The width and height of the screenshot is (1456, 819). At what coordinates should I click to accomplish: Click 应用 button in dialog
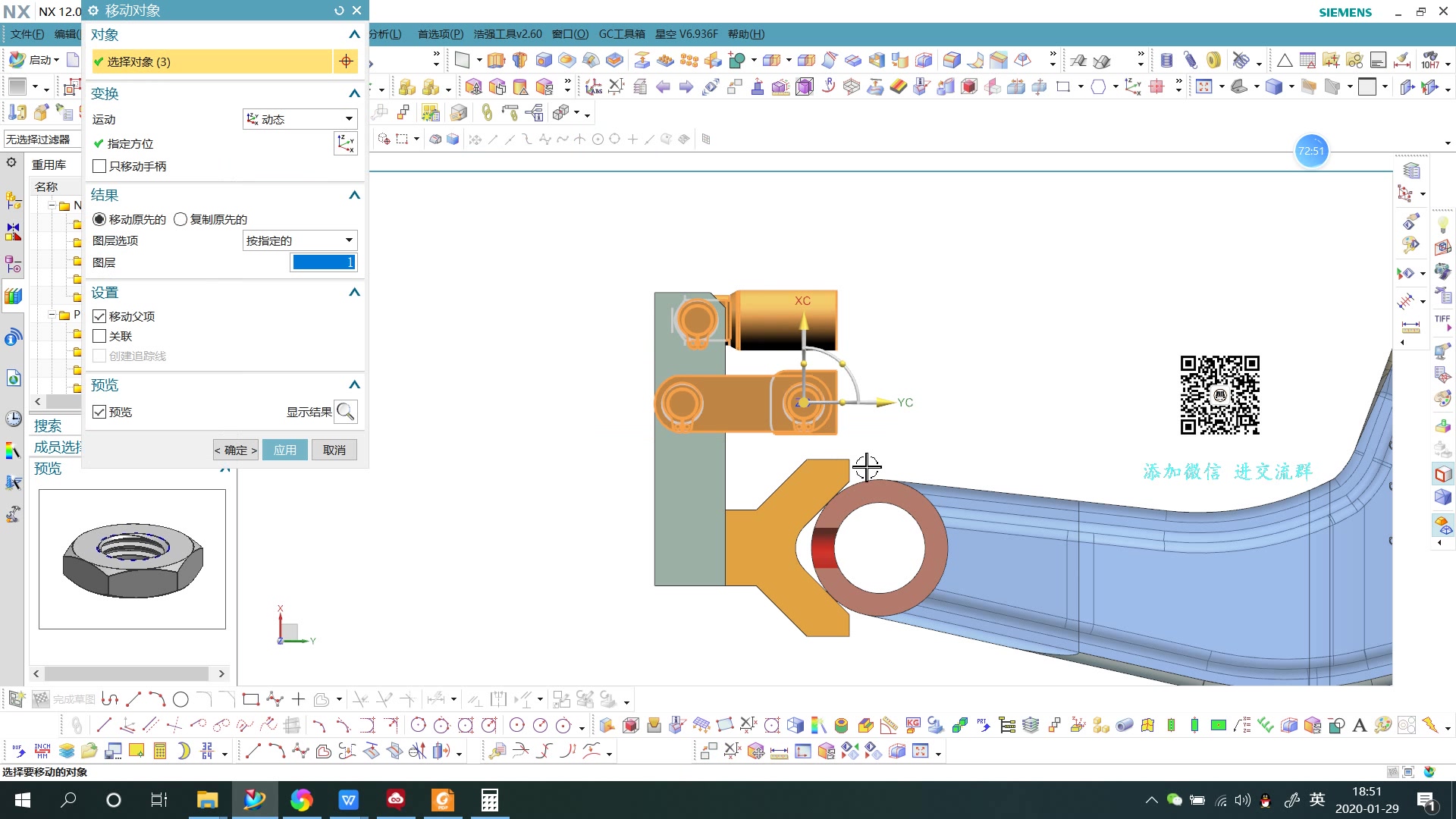(285, 449)
